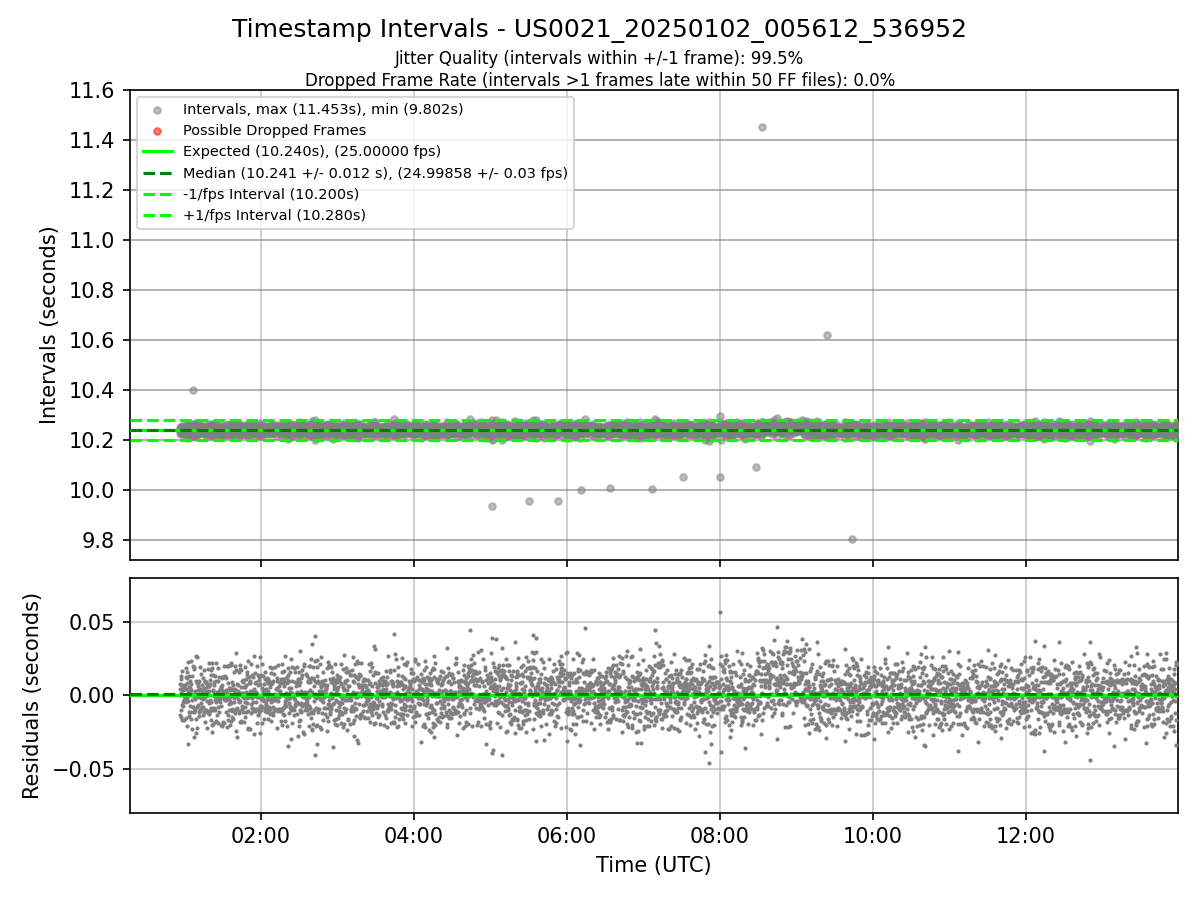1200x900 pixels.
Task: Click the 'Time (UTC)' x-axis label
Action: point(653,865)
